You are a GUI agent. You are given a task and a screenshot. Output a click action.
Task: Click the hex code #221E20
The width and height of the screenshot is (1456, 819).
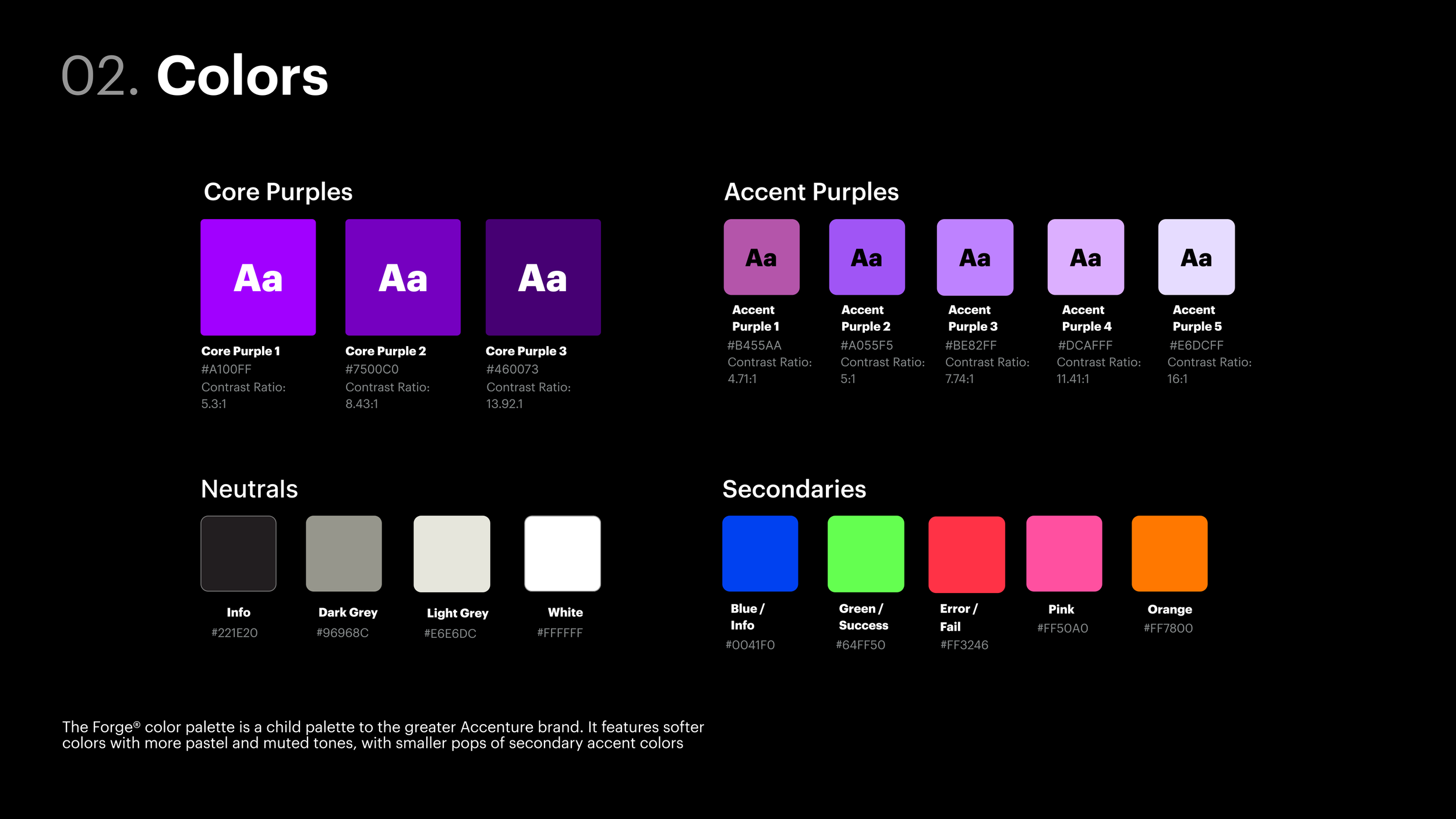tap(234, 633)
